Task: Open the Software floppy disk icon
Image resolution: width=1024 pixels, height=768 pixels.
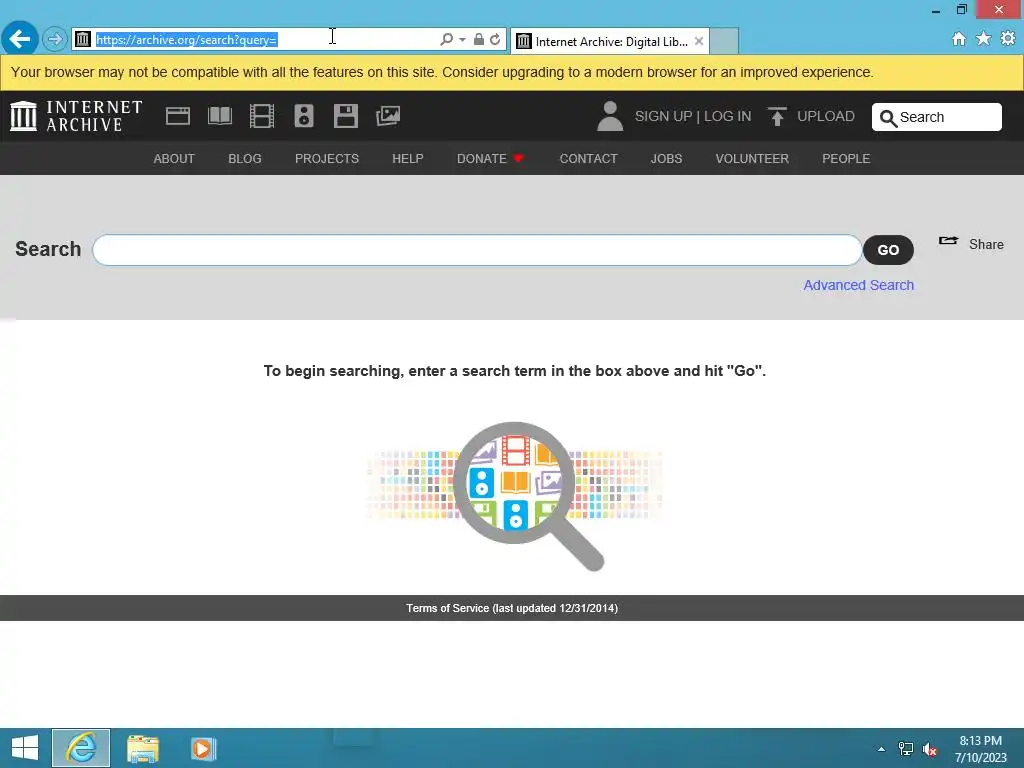Action: (x=345, y=116)
